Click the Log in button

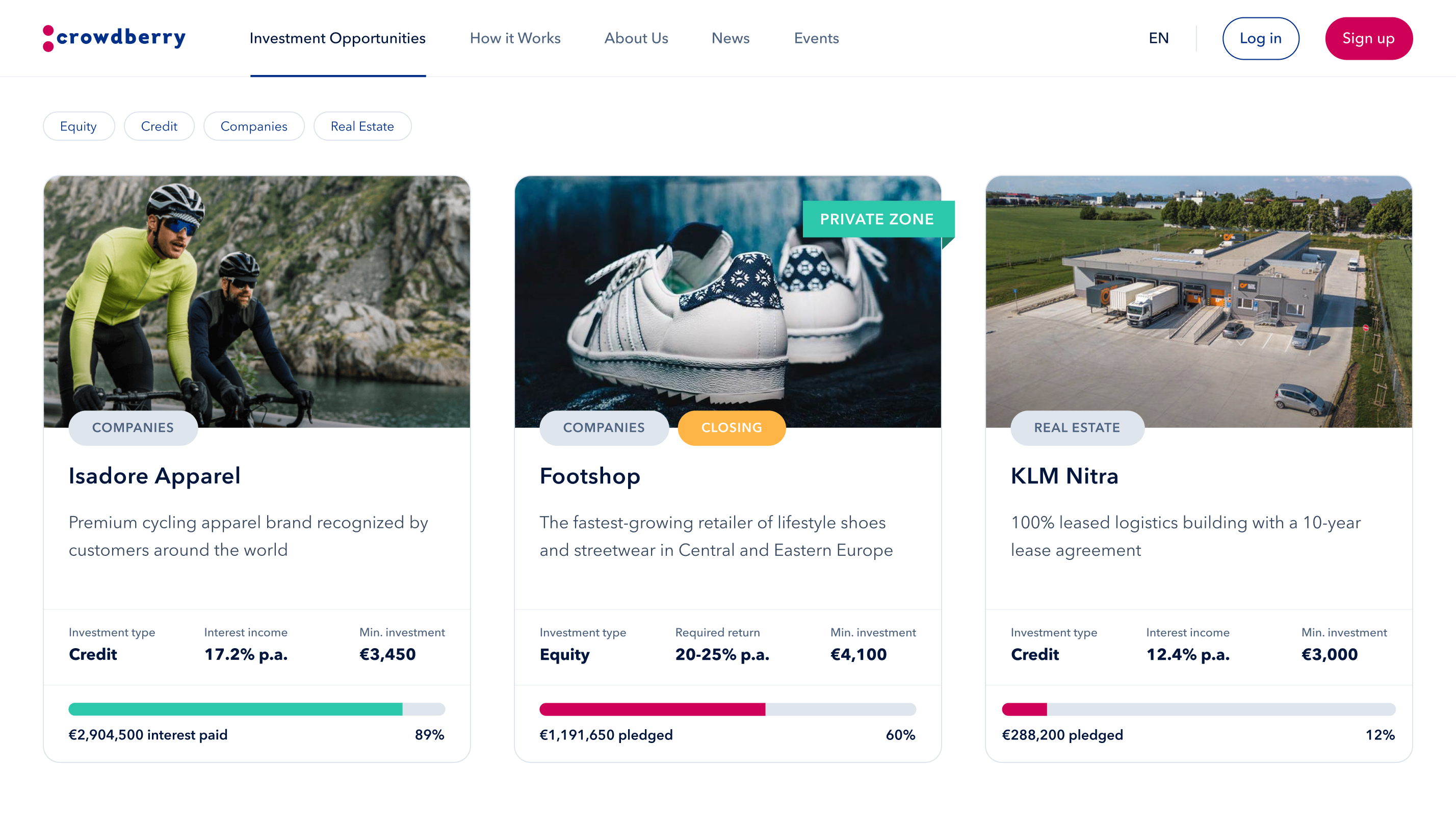coord(1260,38)
